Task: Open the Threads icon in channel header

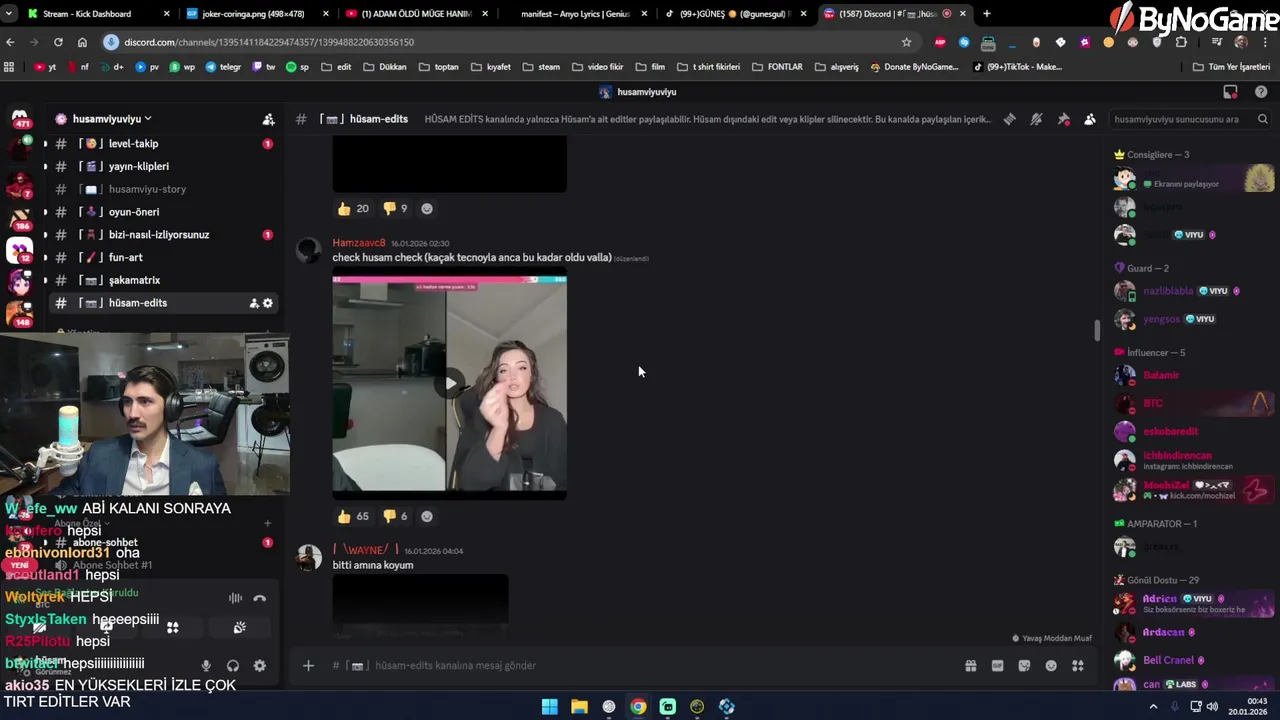Action: pos(1009,119)
